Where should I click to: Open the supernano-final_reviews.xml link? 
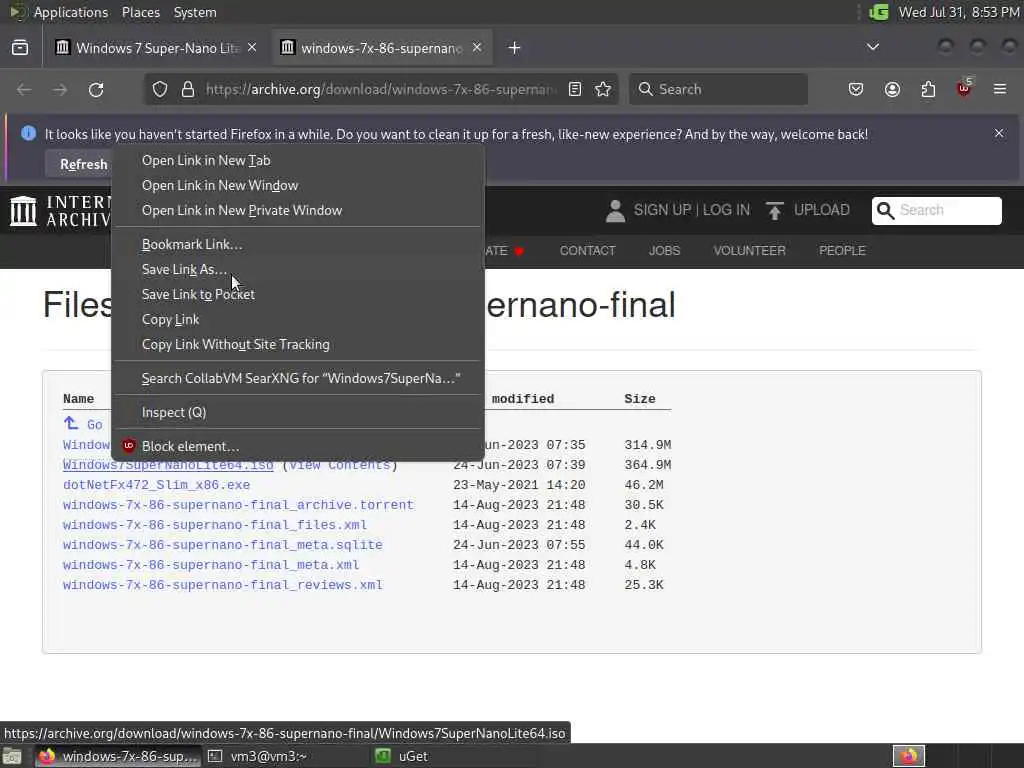coord(222,585)
